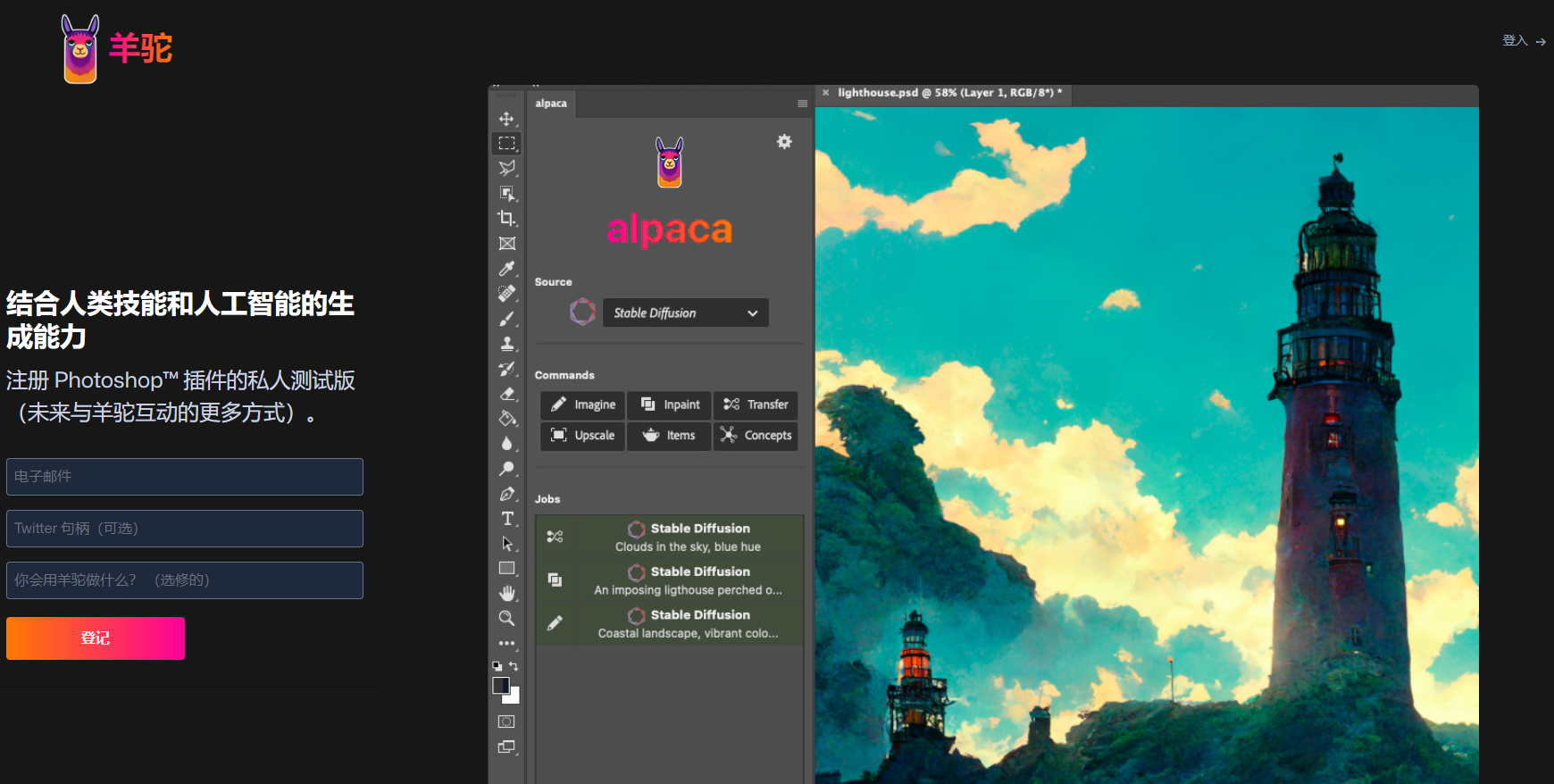Click the Commands section label

coord(564,375)
